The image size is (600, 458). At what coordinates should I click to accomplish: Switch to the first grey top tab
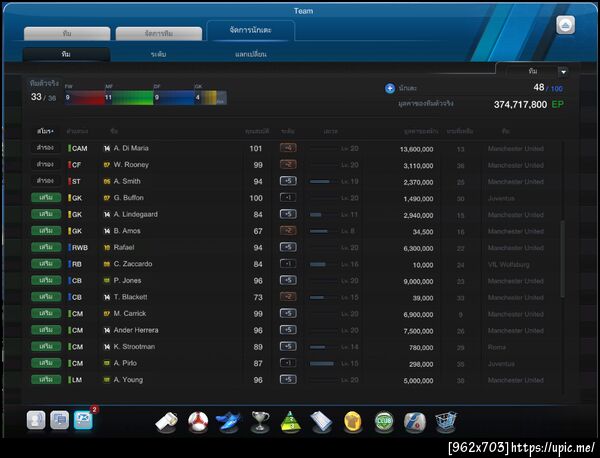(67, 34)
